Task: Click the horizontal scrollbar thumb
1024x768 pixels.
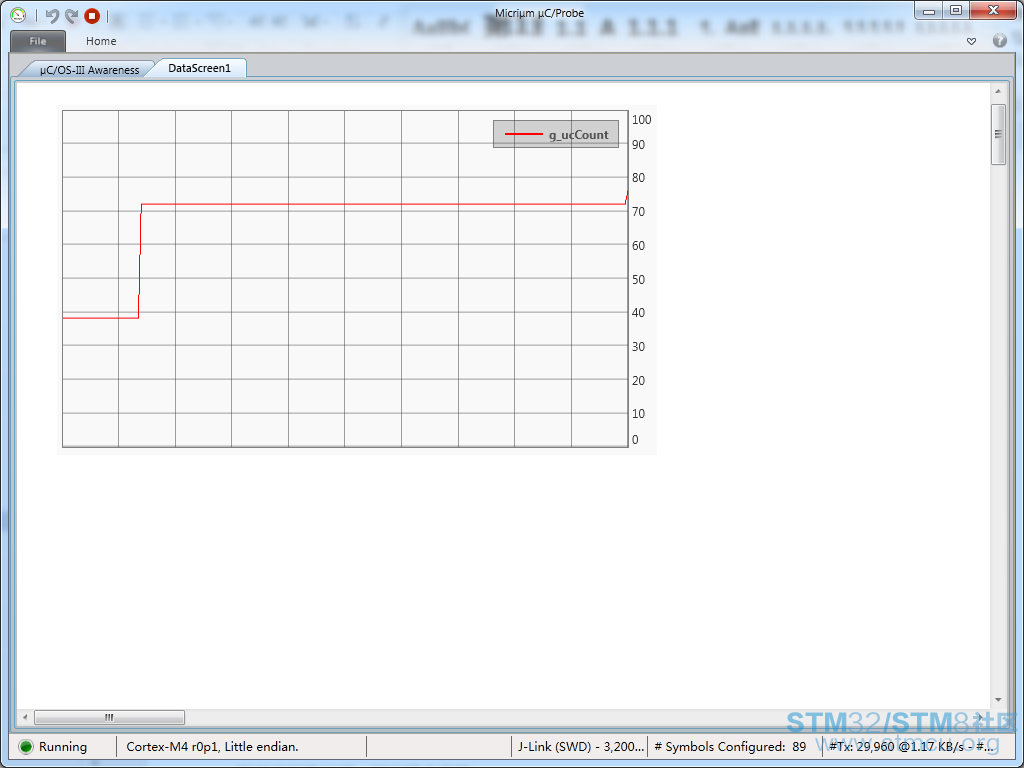Action: click(x=109, y=717)
